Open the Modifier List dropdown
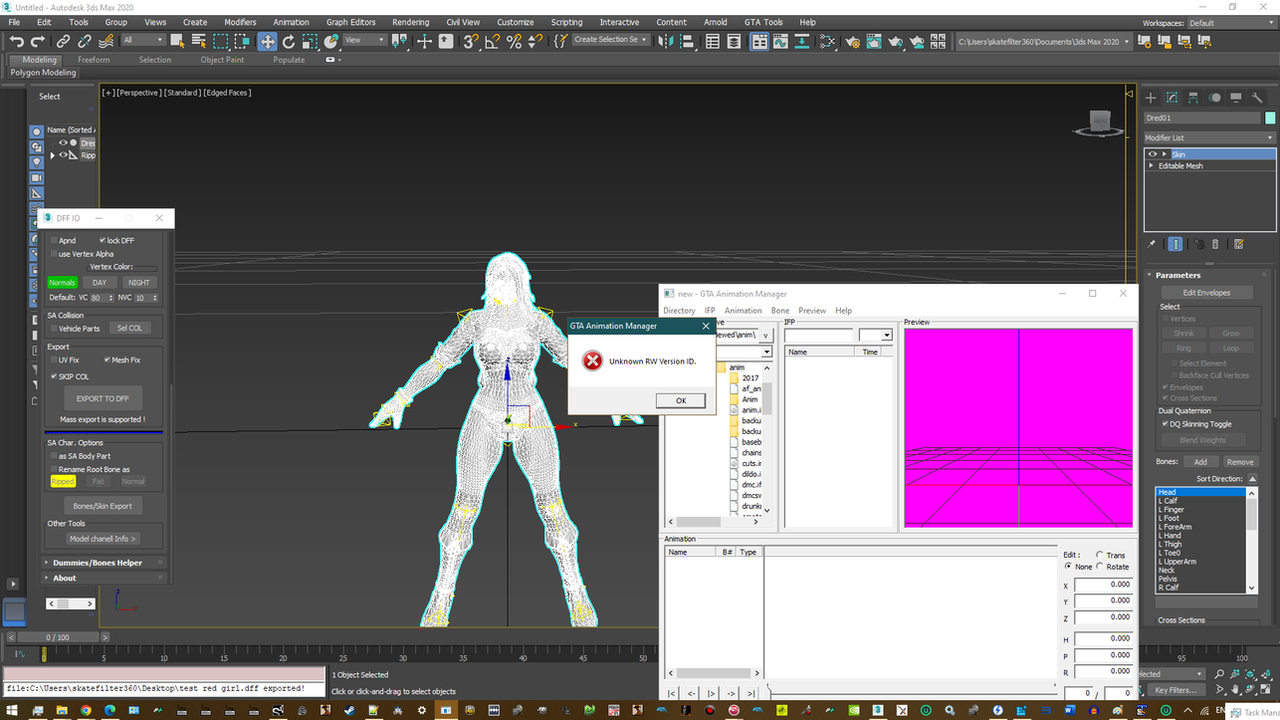The image size is (1280, 720). (x=1210, y=137)
